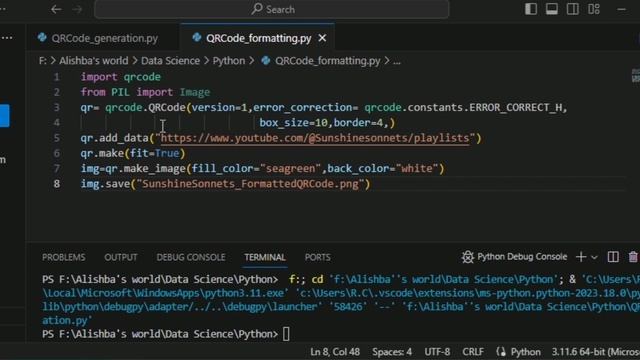Open the Python breadcrumb folder
The width and height of the screenshot is (640, 360).
click(229, 61)
